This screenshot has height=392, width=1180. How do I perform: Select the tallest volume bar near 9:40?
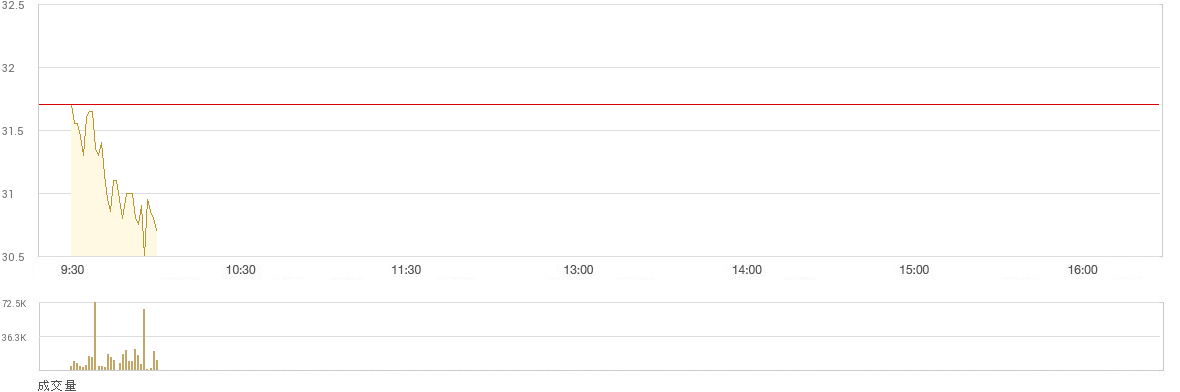click(95, 336)
